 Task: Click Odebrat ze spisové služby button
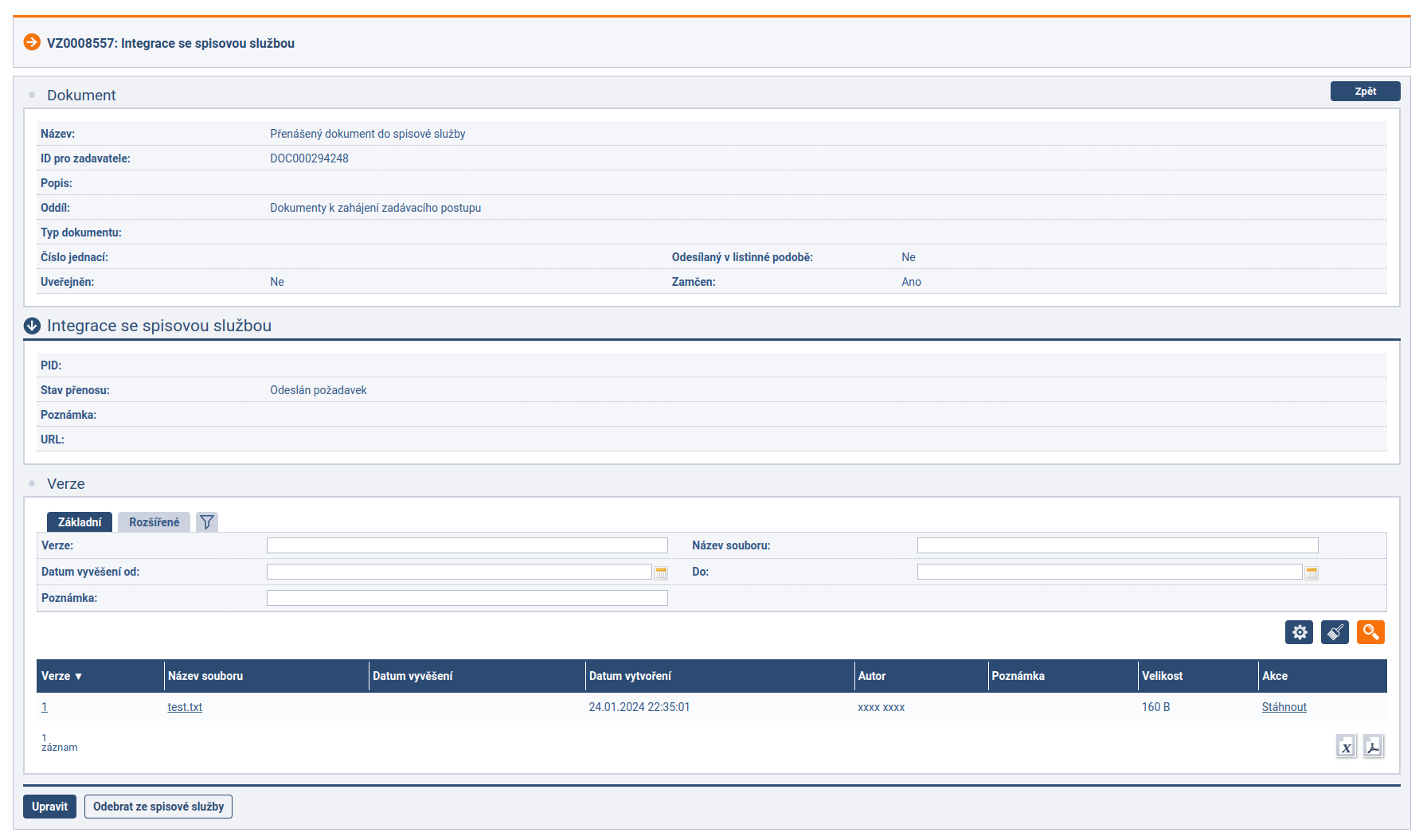pyautogui.click(x=158, y=807)
